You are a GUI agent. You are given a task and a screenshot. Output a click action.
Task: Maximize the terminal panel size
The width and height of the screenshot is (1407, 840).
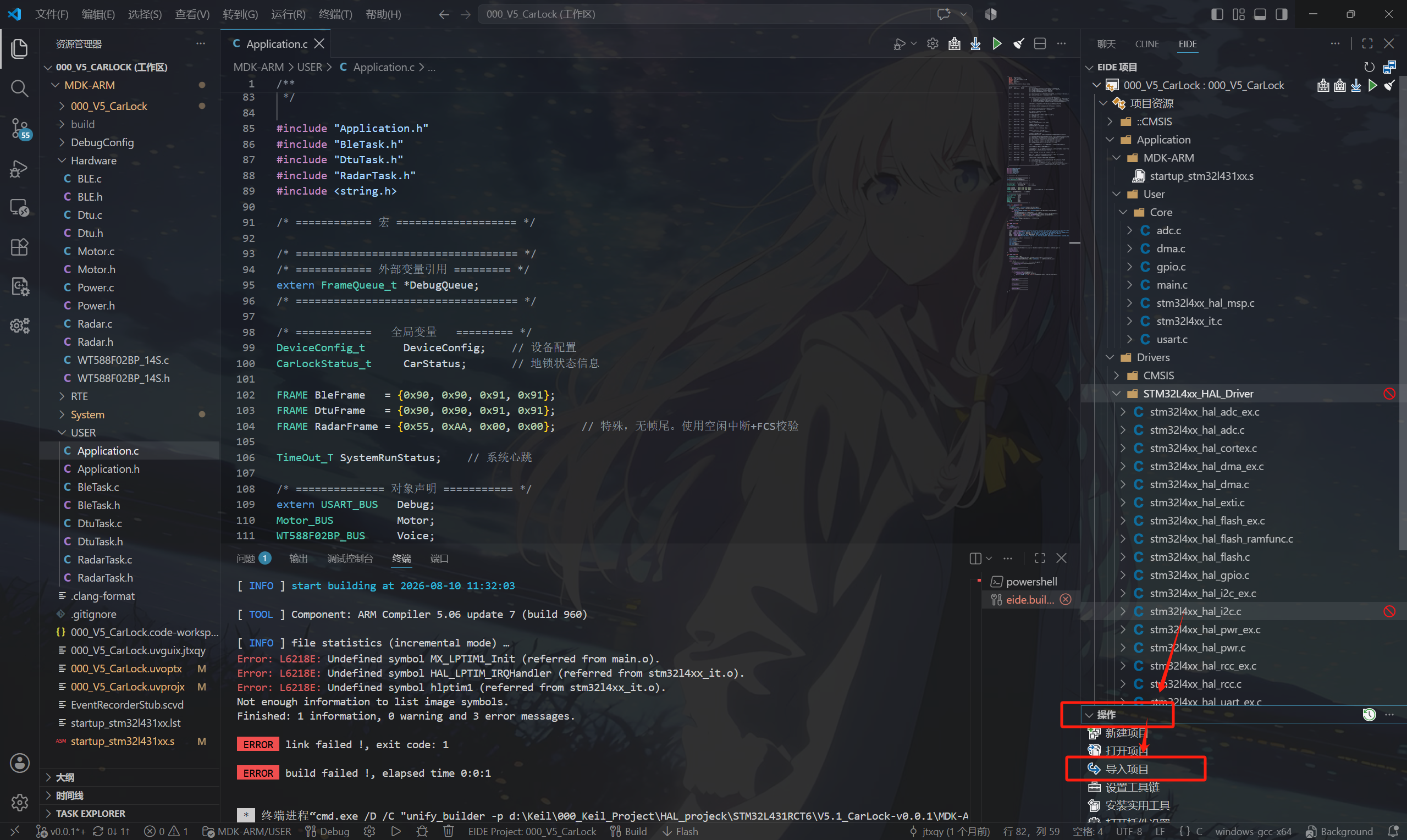pyautogui.click(x=1040, y=558)
